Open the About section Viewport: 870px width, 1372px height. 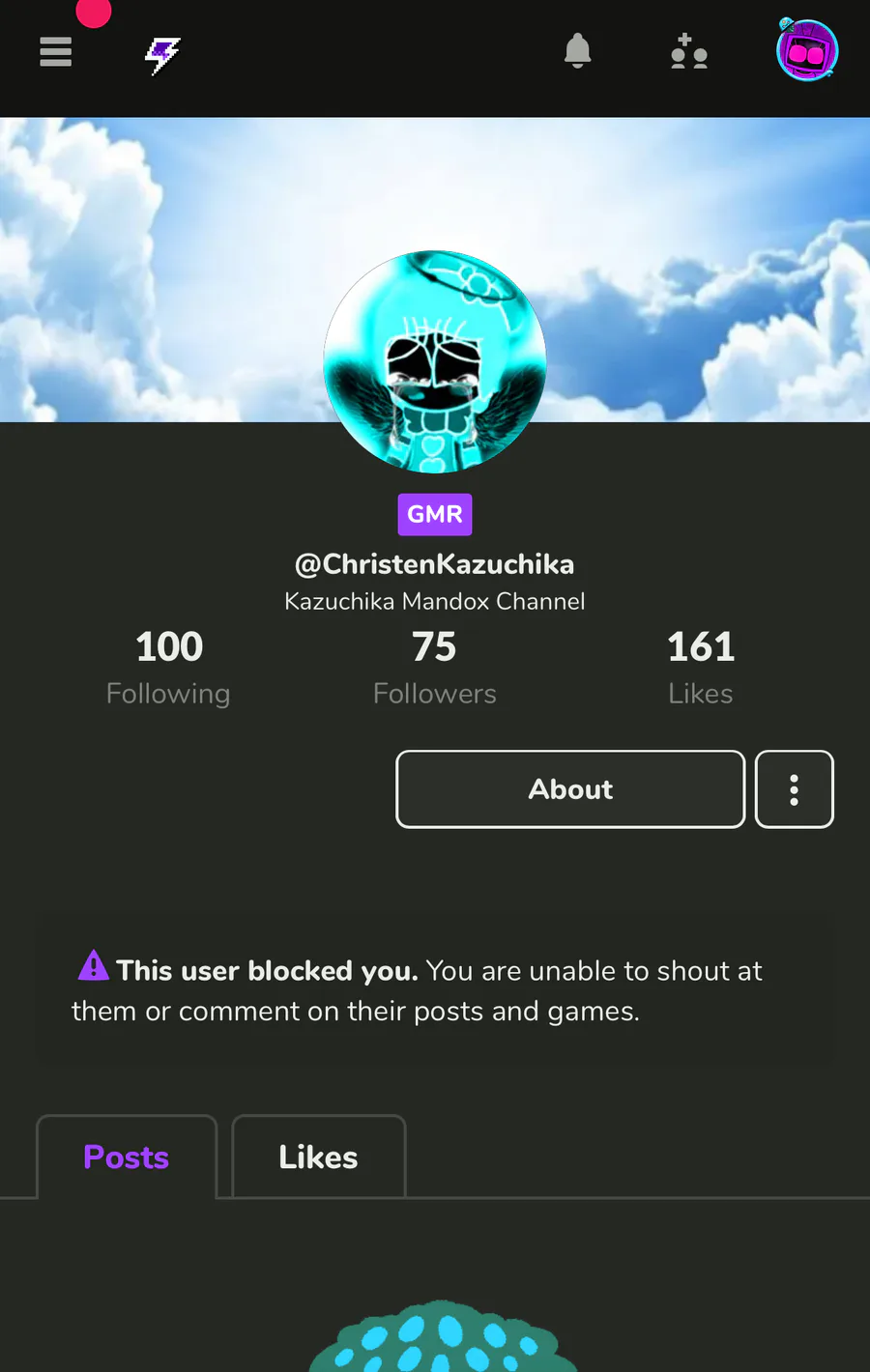[x=570, y=789]
